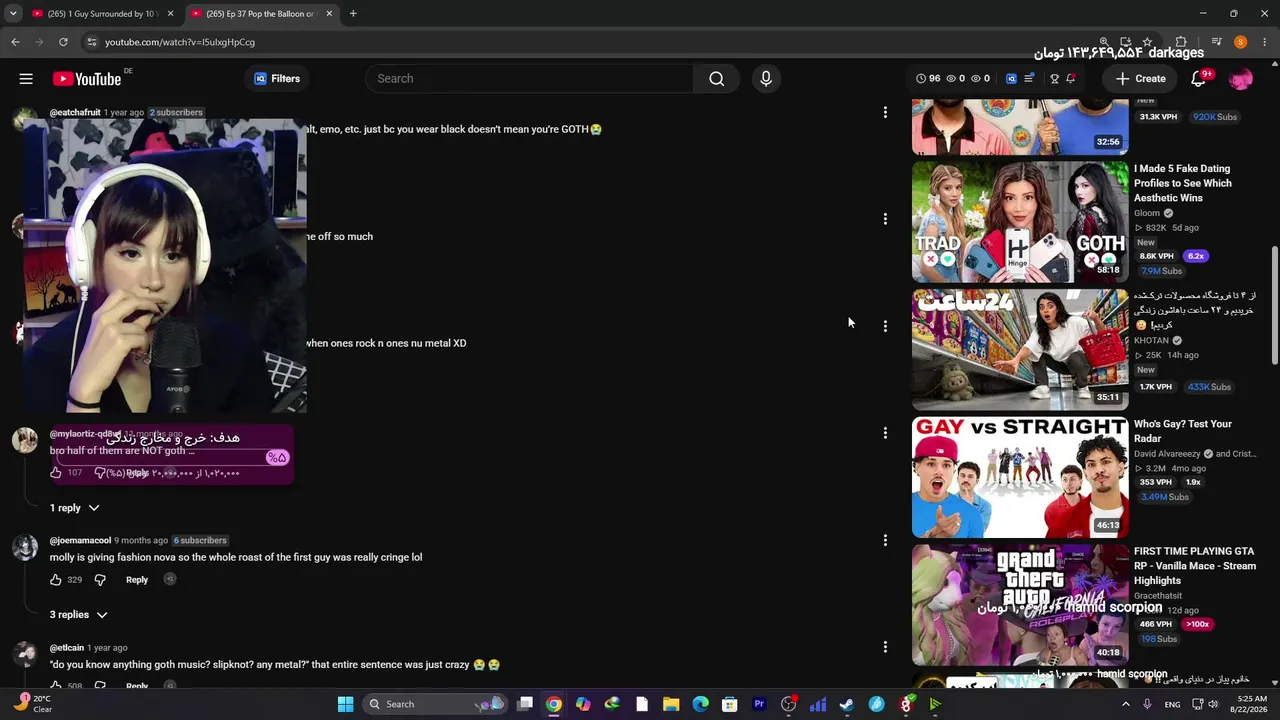1280x720 pixels.
Task: Open the YouTube account avatar menu
Action: (x=1241, y=79)
